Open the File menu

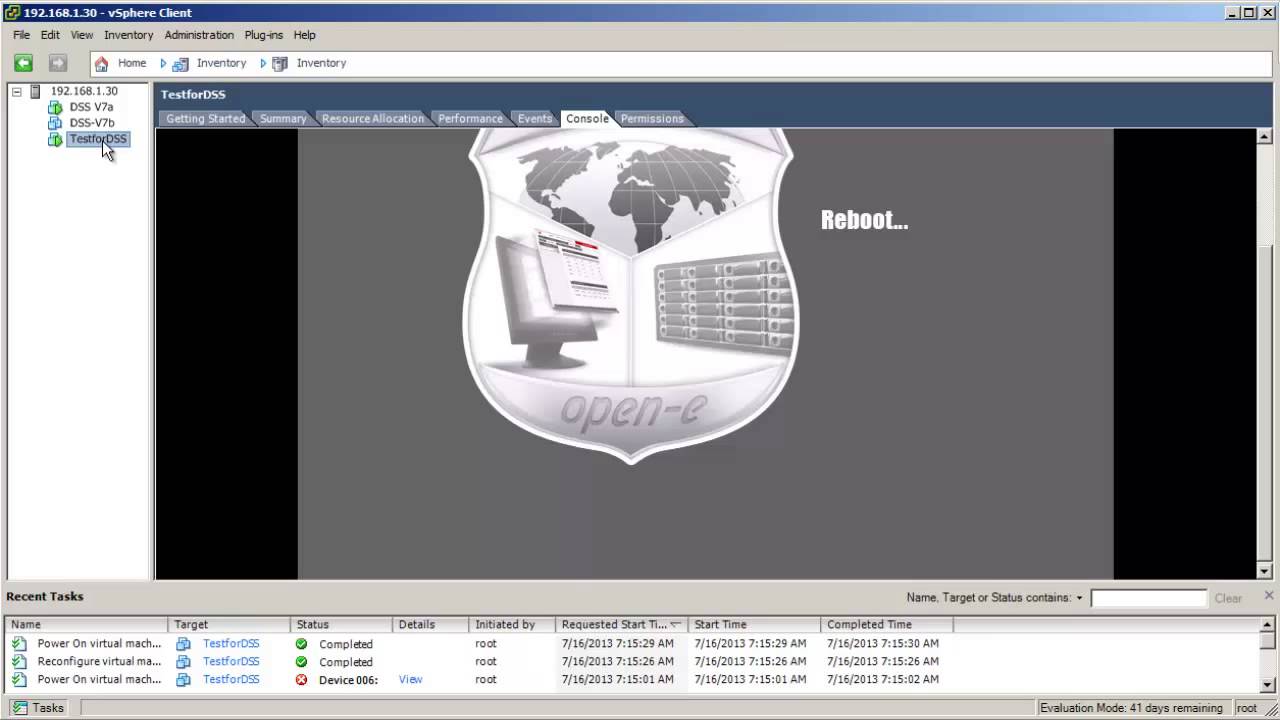pyautogui.click(x=21, y=35)
